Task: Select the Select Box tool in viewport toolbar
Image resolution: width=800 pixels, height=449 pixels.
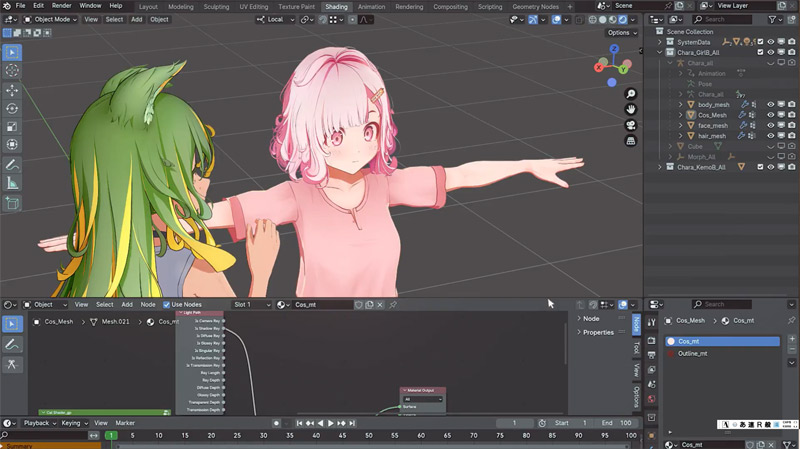Action: tap(12, 52)
